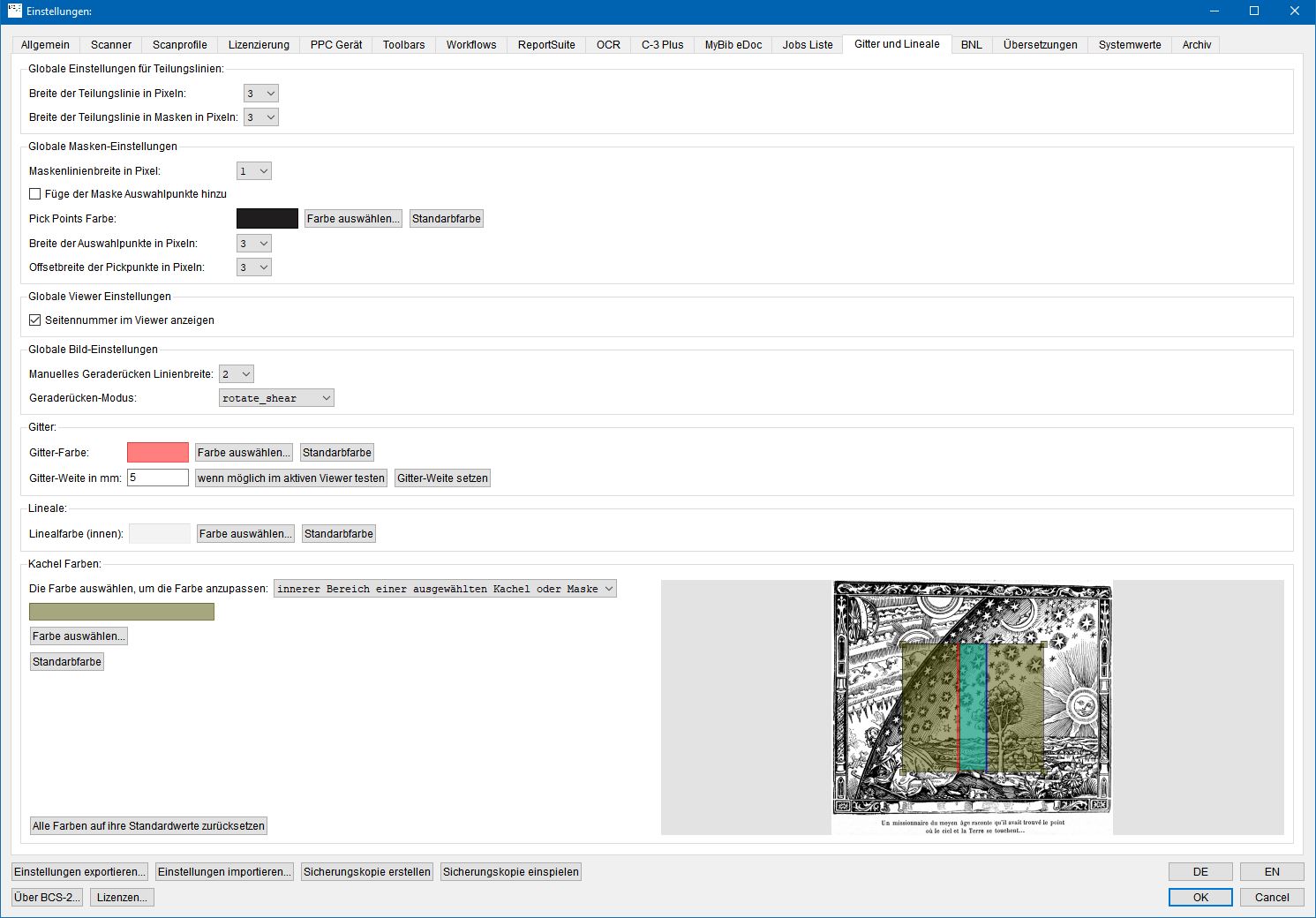Expand Breite der Teilungslinie in Pixeln dropdown
The width and height of the screenshot is (1316, 918).
point(261,94)
